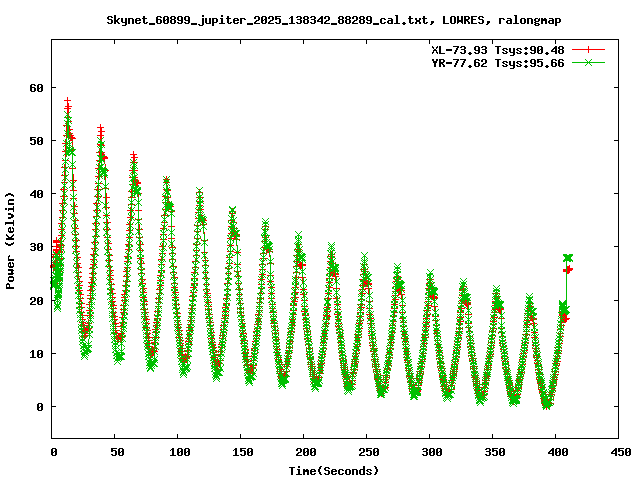Click the x-axis tick label 300
Image resolution: width=640 pixels, height=480 pixels.
[432, 452]
